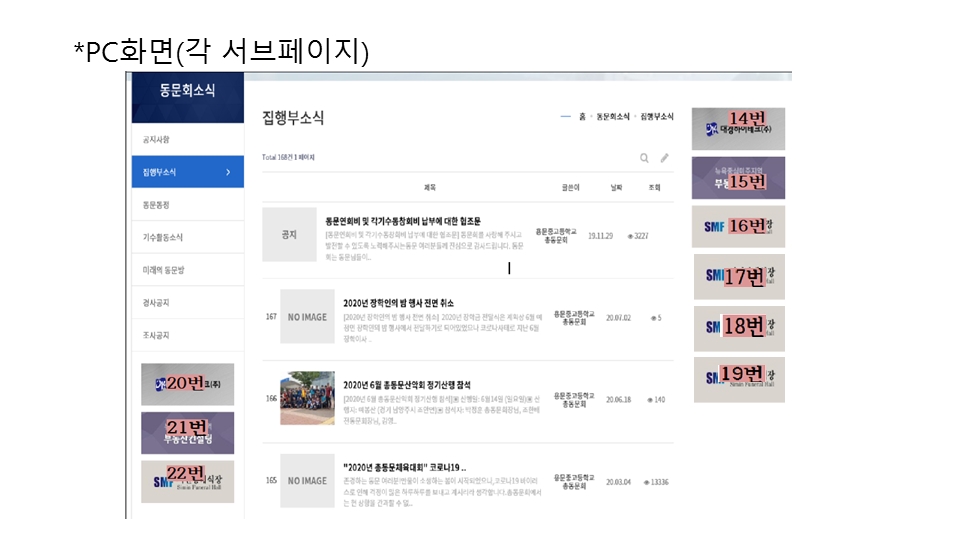Click the sidebar banner marked 22번
This screenshot has height=540, width=960.
coord(187,482)
